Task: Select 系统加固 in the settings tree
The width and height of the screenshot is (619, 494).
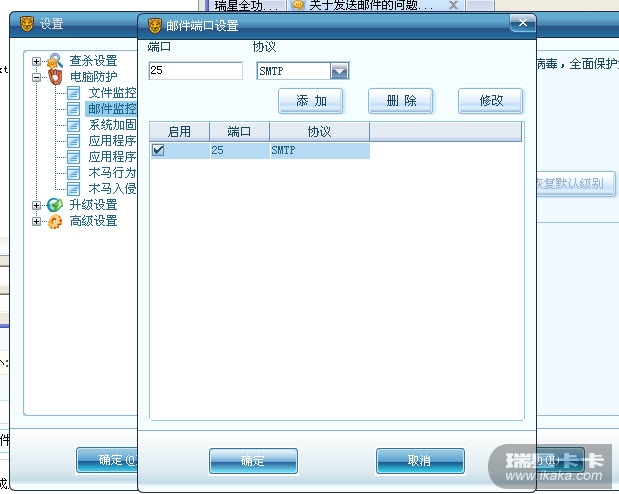Action: point(112,125)
